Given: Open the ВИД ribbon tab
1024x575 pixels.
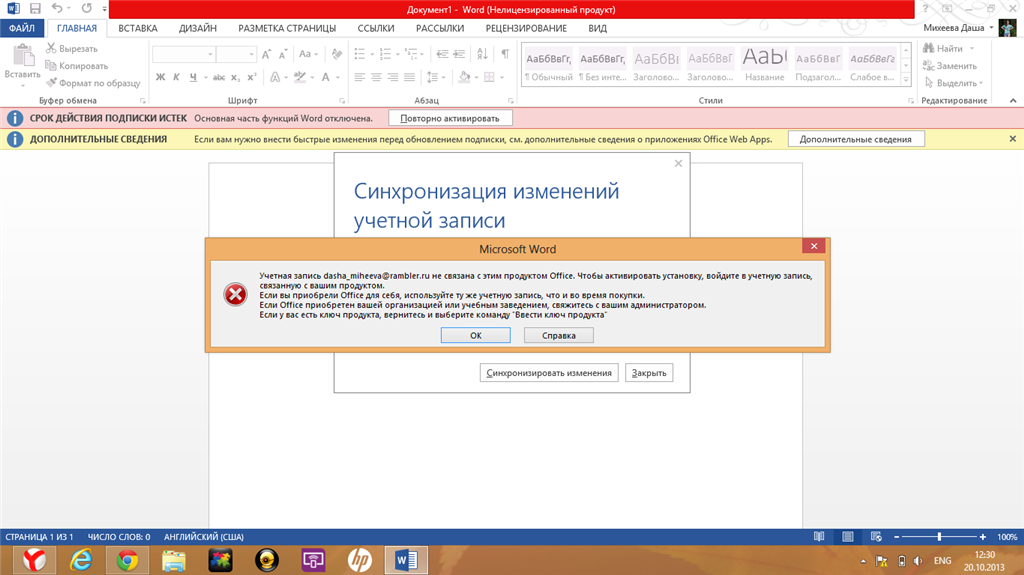Looking at the screenshot, I should pos(597,28).
